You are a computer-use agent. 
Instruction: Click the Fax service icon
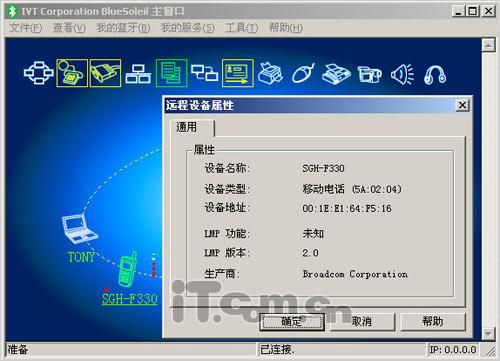click(336, 74)
